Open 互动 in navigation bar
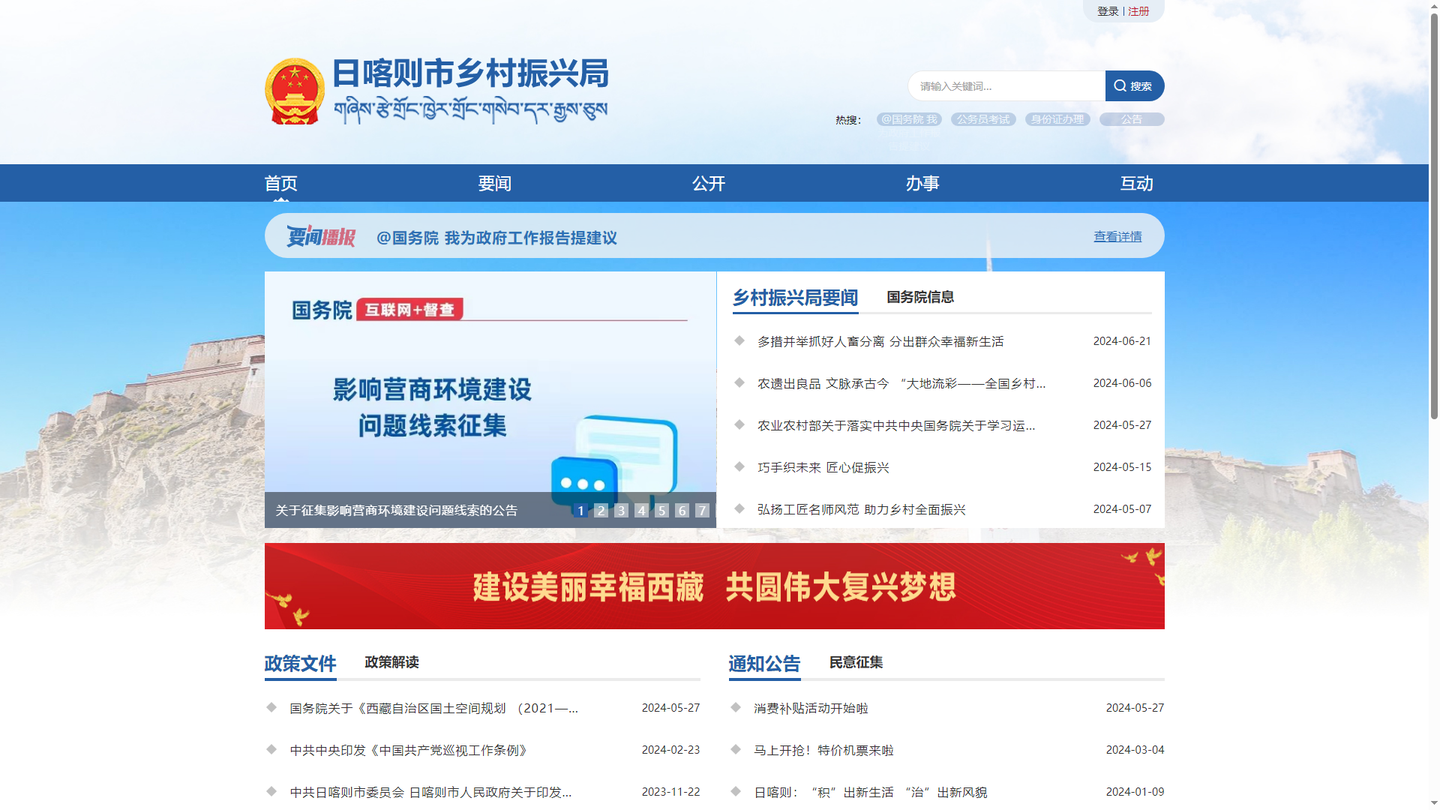Image resolution: width=1440 pixels, height=810 pixels. coord(1137,183)
